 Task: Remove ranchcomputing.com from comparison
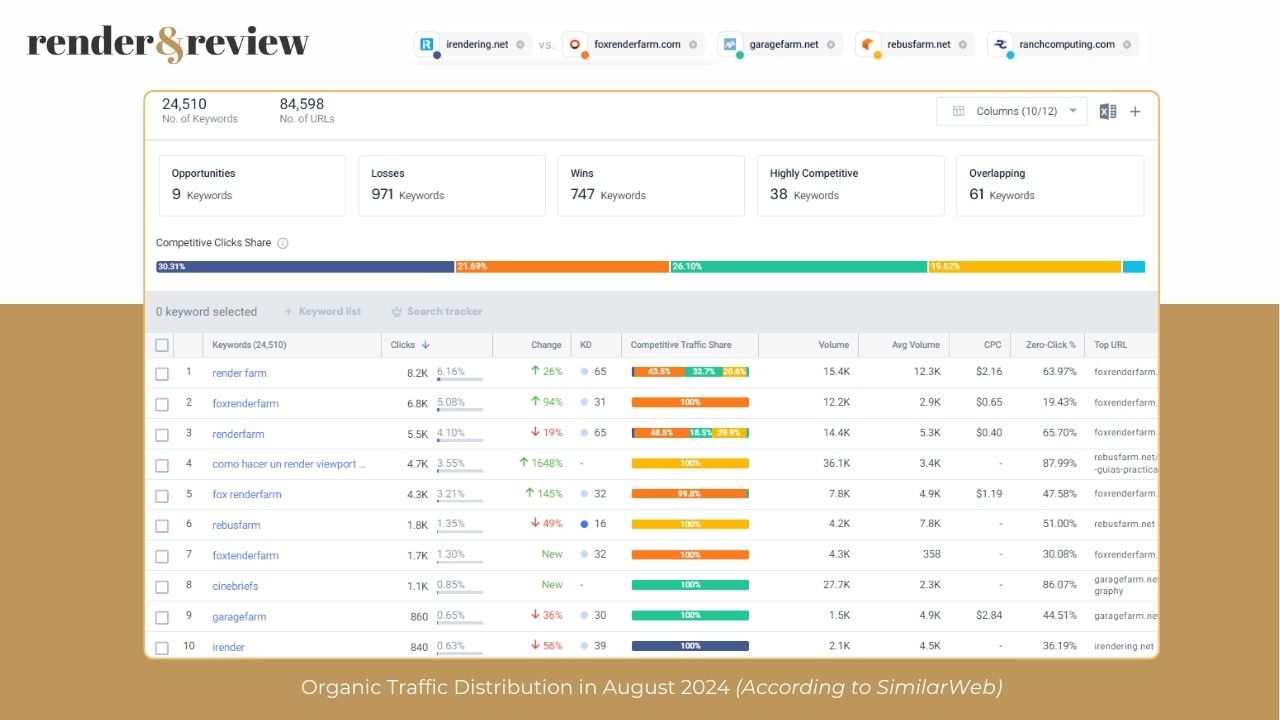(1127, 45)
